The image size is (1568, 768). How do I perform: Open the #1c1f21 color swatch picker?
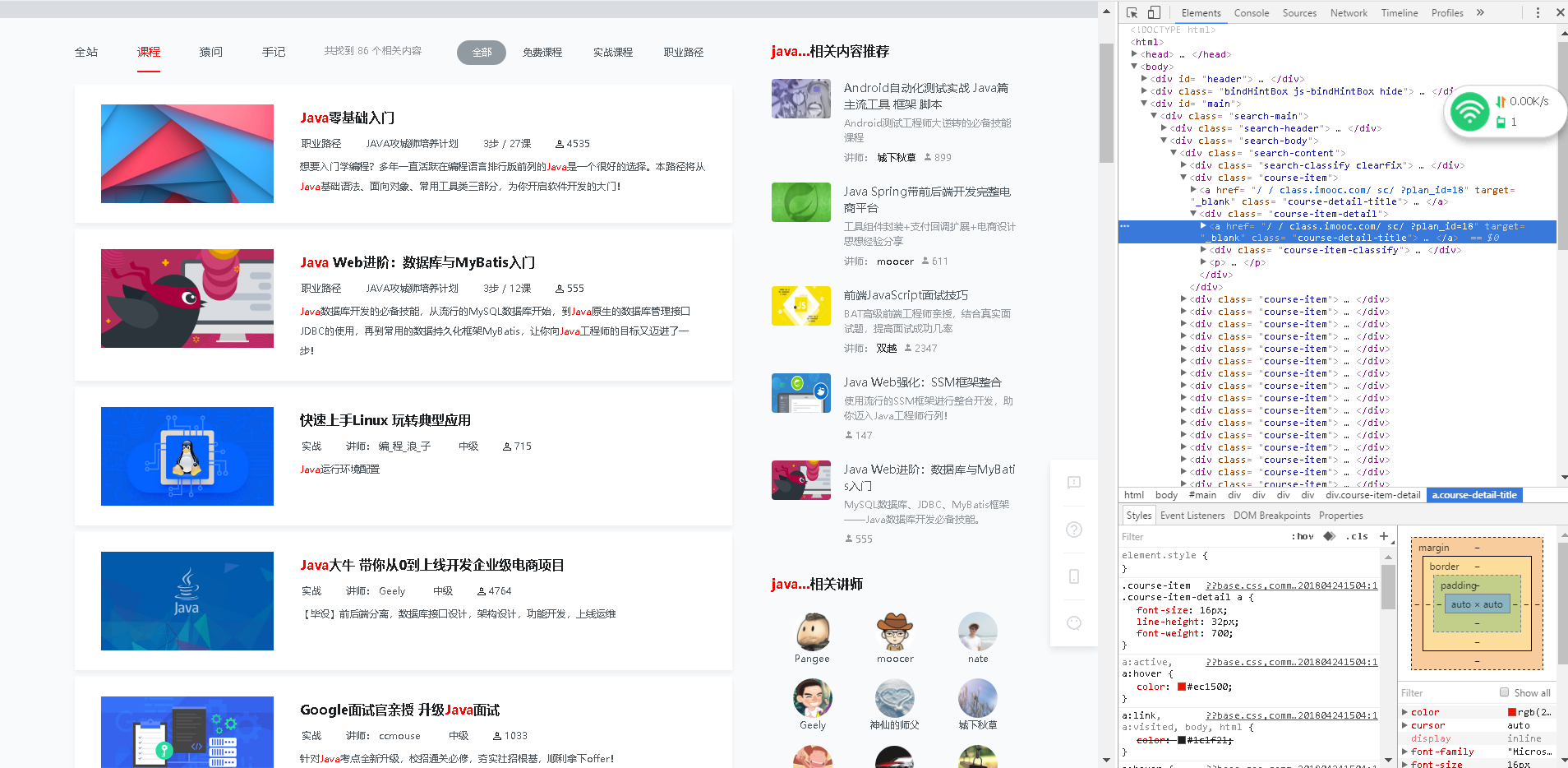(1182, 740)
